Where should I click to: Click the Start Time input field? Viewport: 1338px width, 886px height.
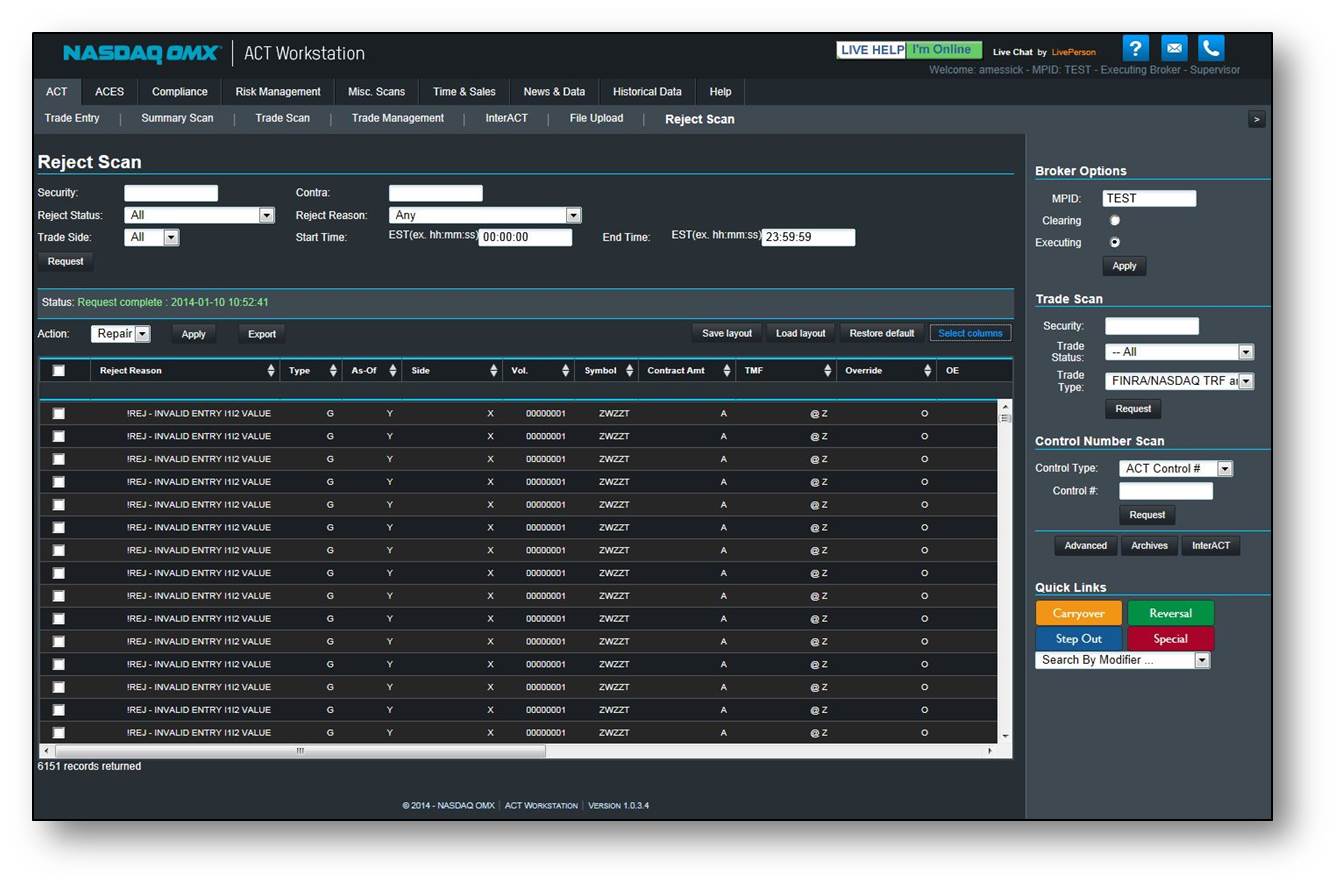(x=526, y=237)
